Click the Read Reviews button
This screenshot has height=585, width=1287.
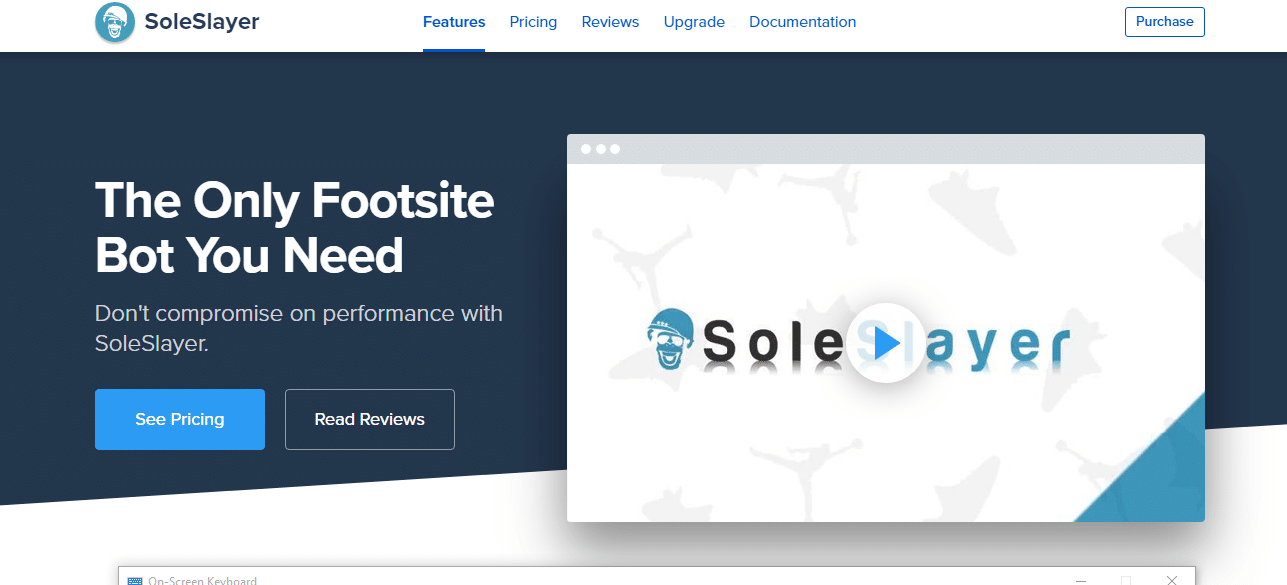point(370,419)
